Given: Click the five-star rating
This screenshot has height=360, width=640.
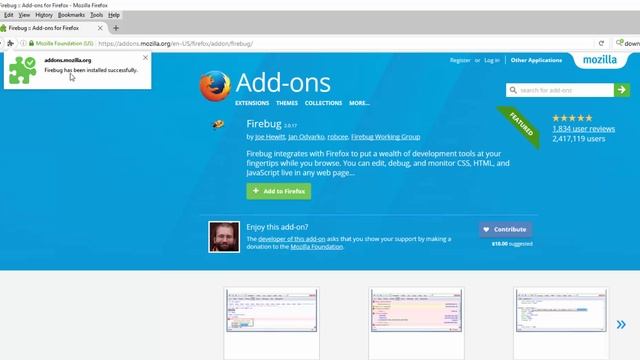Looking at the screenshot, I should (572, 118).
